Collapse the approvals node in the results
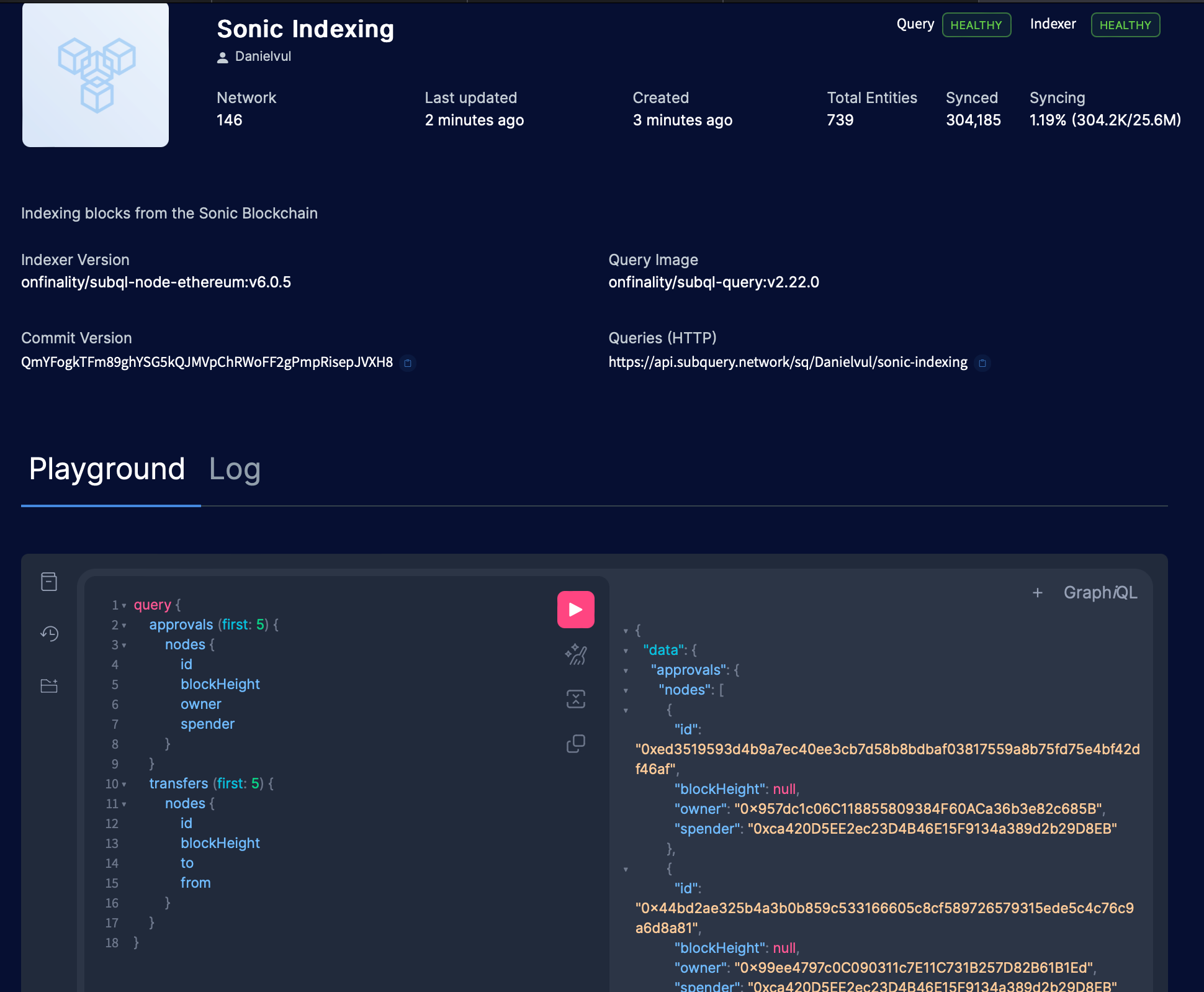This screenshot has width=1204, height=992. (626, 670)
